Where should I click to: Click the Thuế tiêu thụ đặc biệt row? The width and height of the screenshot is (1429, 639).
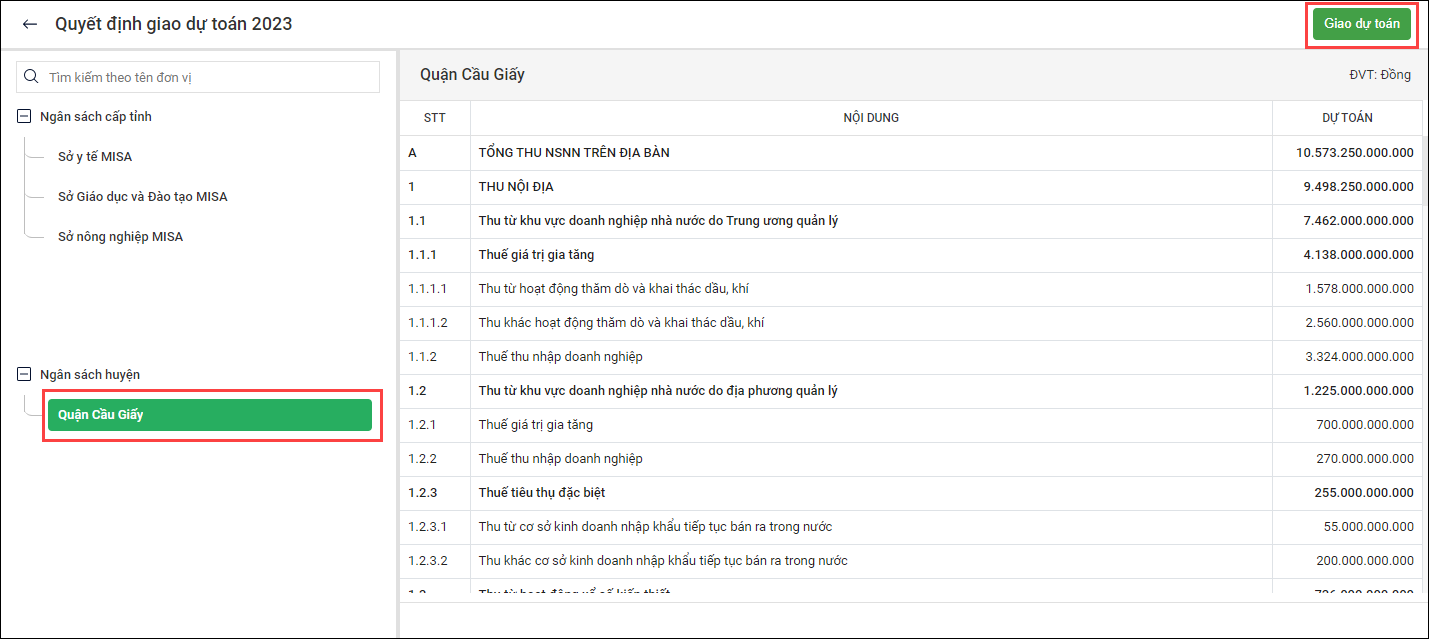(x=541, y=493)
